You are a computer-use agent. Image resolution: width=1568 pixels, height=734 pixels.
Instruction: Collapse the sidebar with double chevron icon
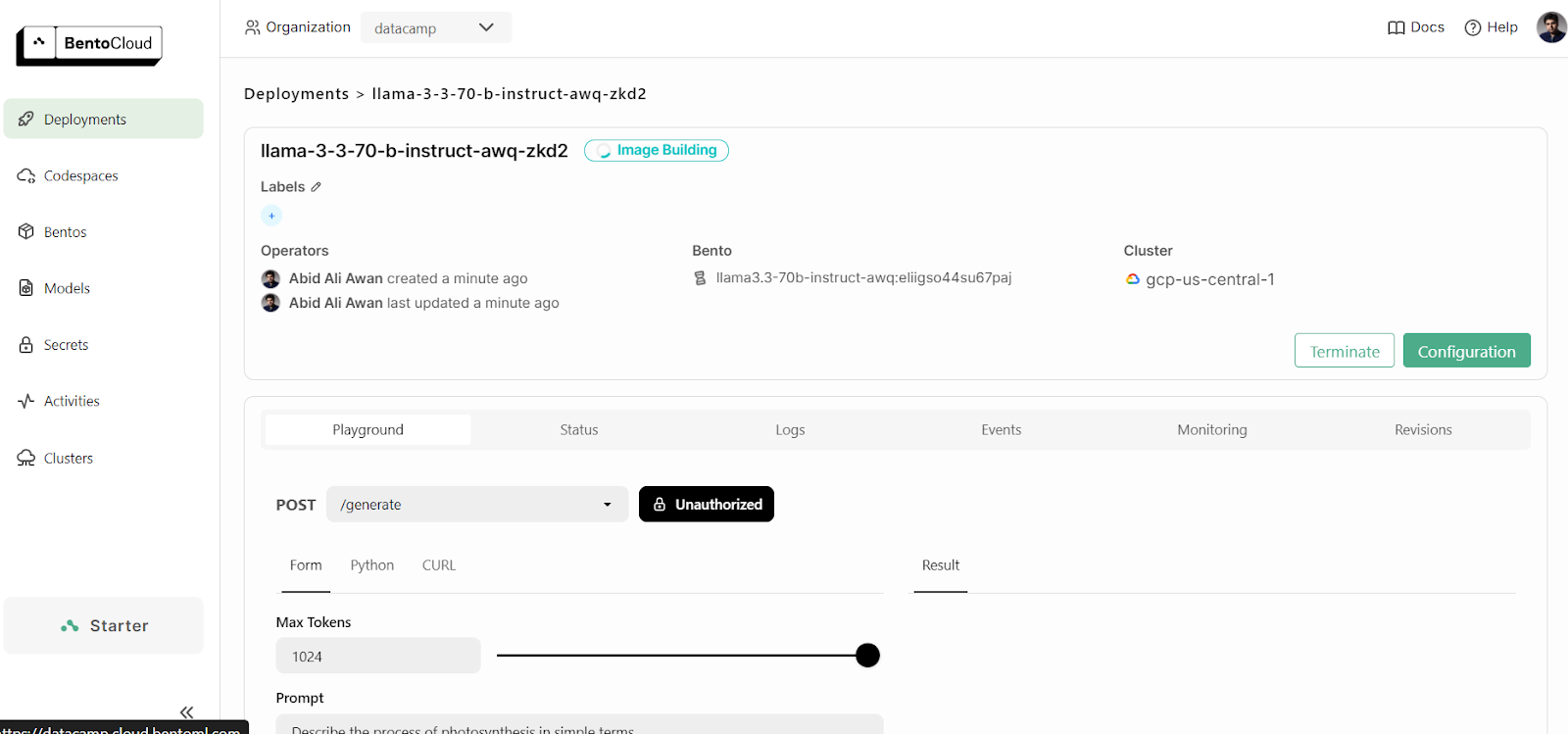[186, 712]
